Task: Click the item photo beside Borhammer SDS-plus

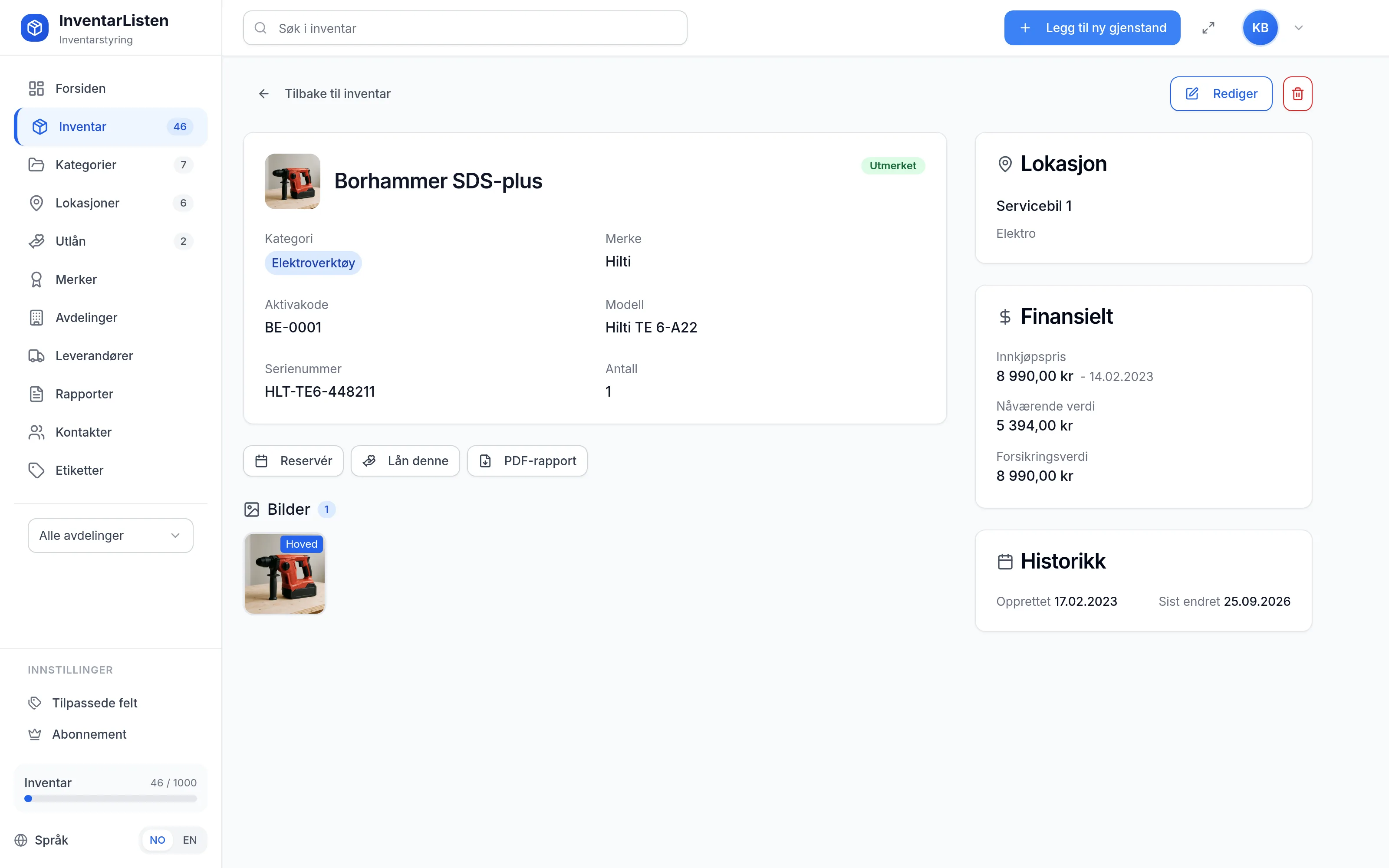Action: pyautogui.click(x=292, y=181)
